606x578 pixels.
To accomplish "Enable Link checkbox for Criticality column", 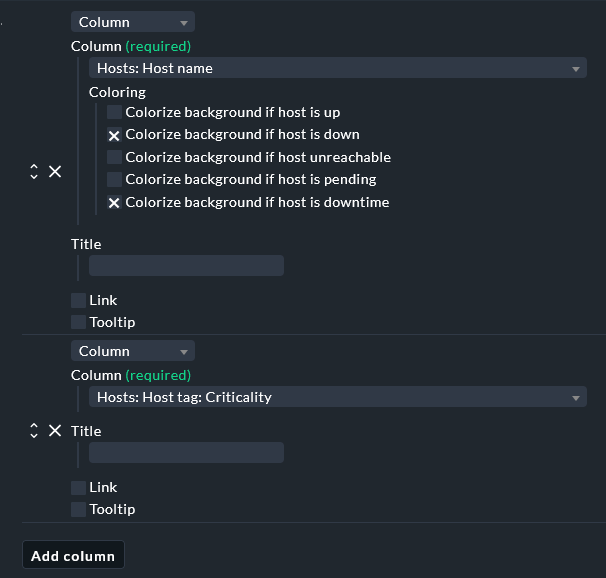I will click(x=79, y=487).
